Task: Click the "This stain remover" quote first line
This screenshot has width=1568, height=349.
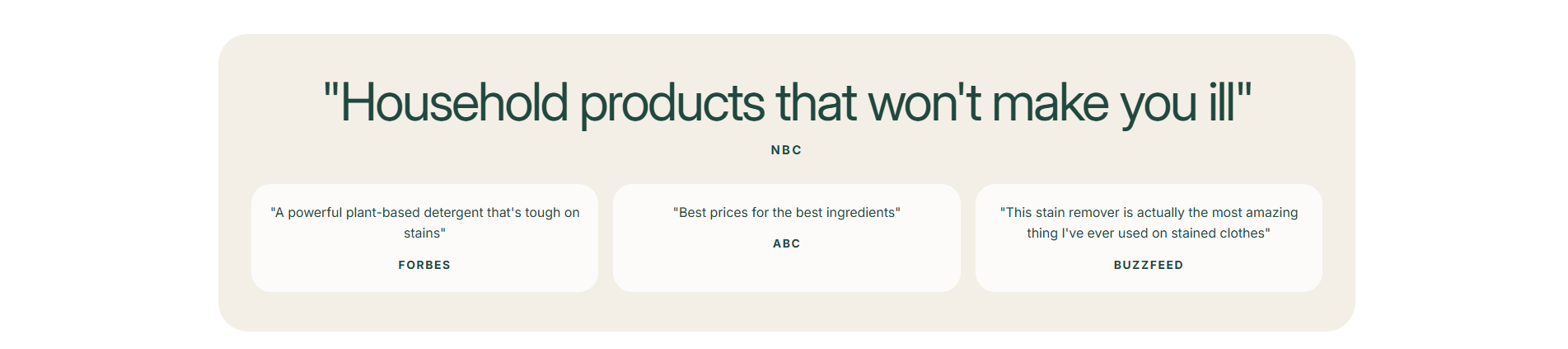Action: 1149,213
